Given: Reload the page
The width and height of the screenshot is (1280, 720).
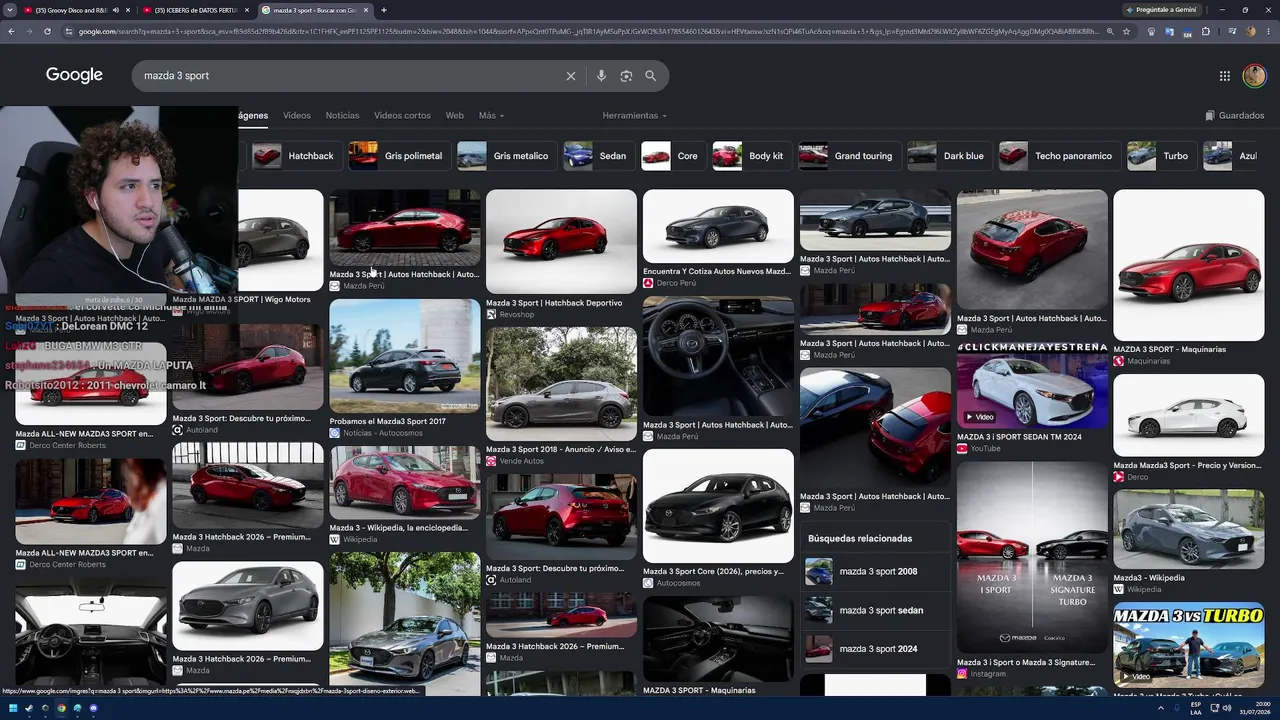Looking at the screenshot, I should pyautogui.click(x=47, y=31).
